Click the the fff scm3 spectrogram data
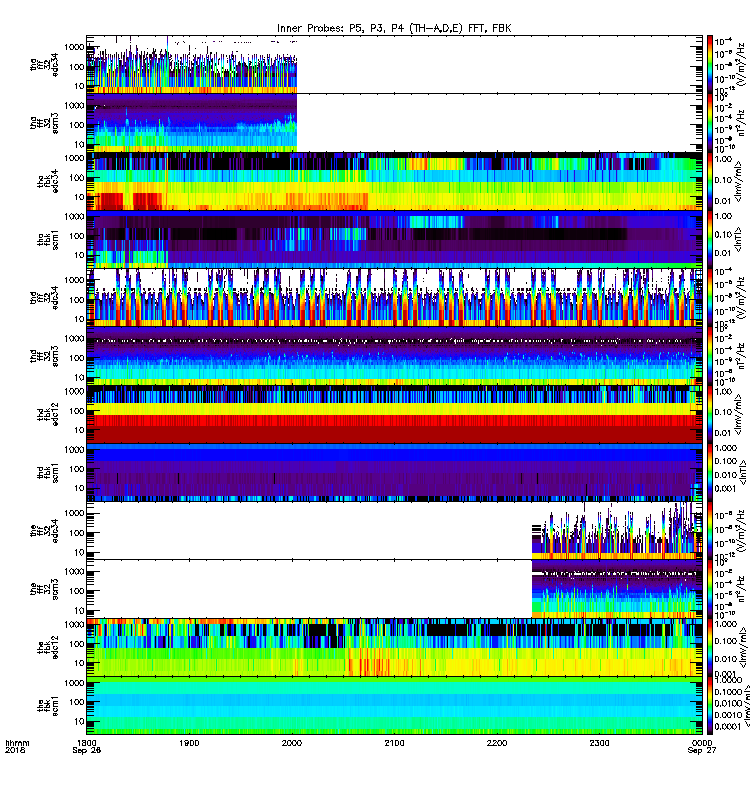This screenshot has width=750, height=800. 617,589
